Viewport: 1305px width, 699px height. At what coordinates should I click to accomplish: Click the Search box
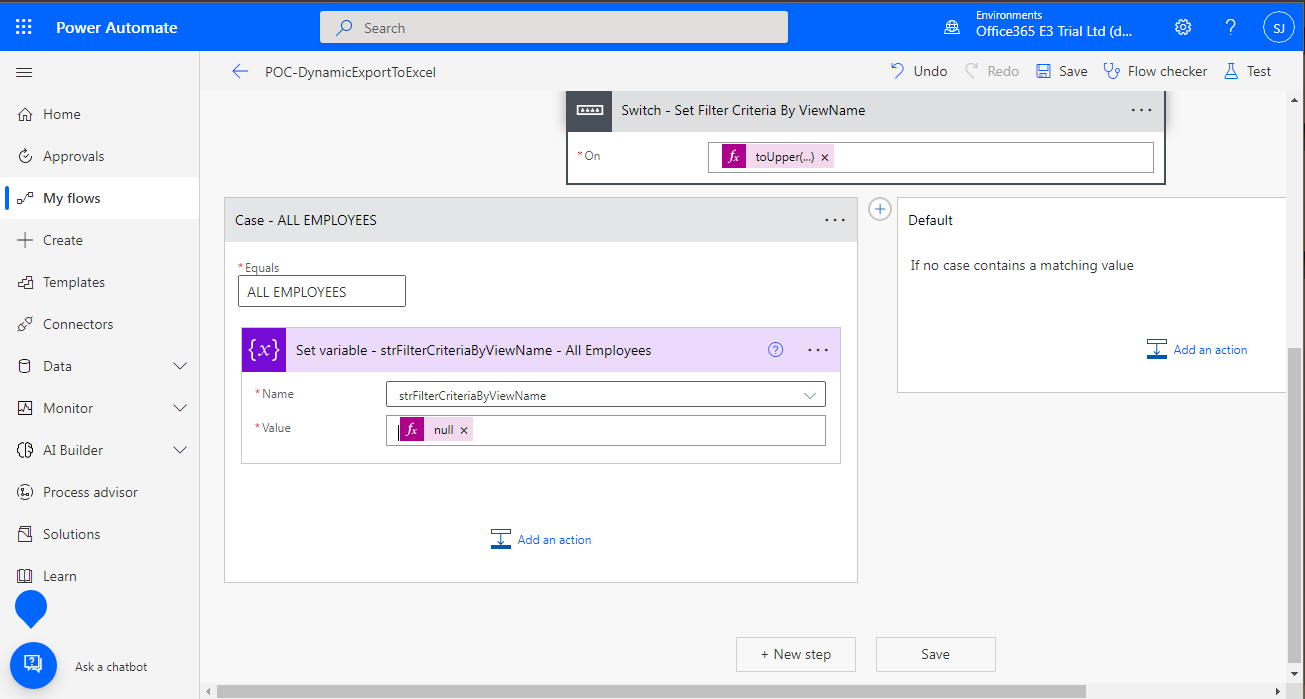tap(554, 28)
